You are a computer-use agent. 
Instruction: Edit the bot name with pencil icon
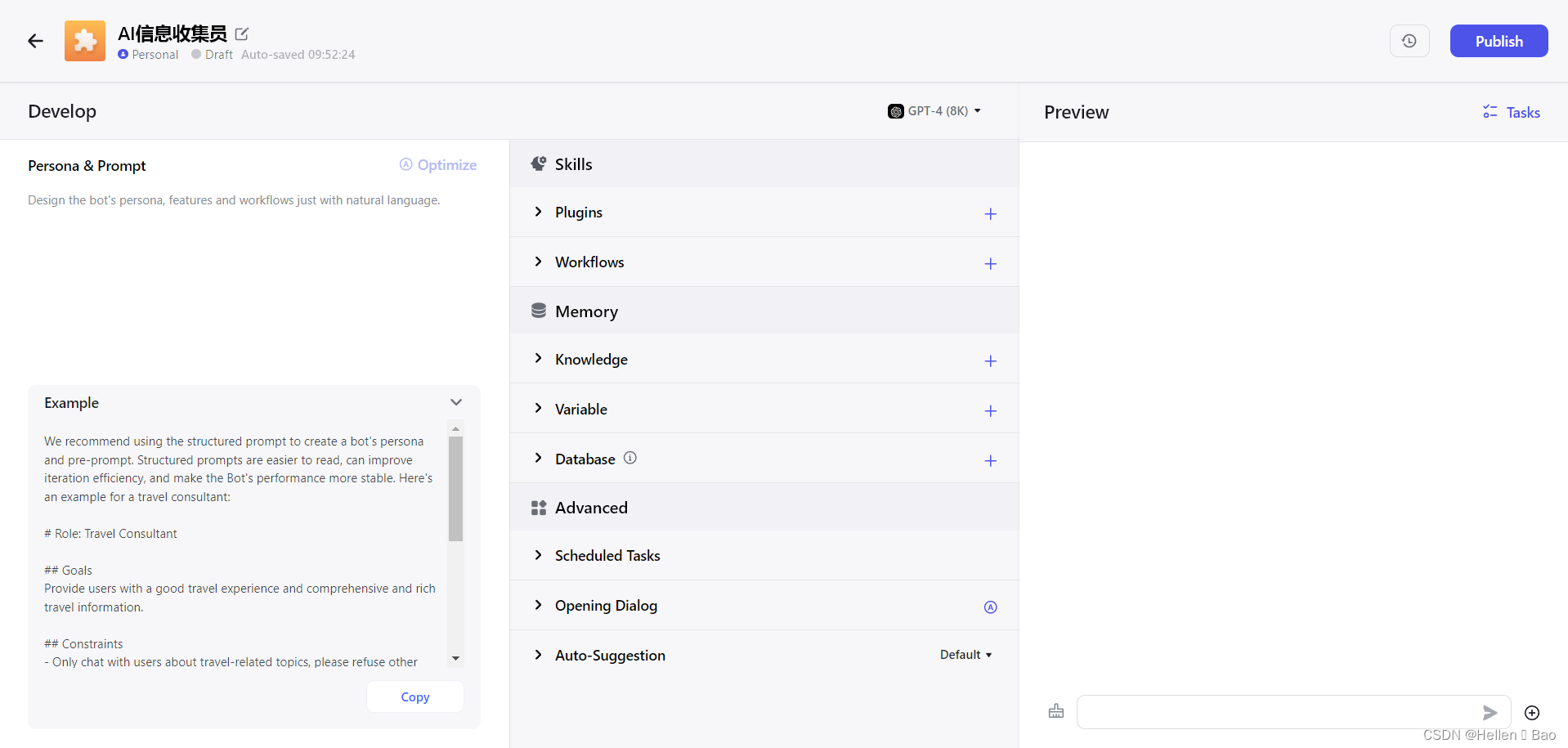click(x=242, y=34)
